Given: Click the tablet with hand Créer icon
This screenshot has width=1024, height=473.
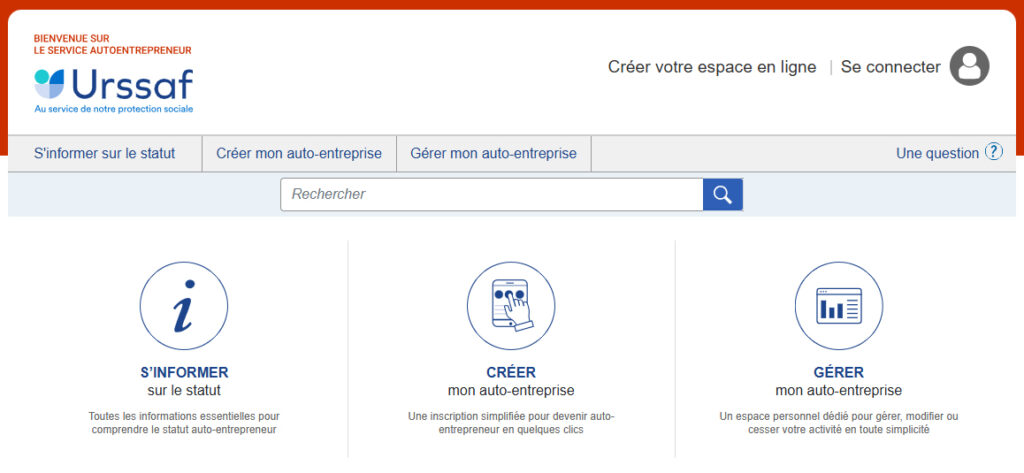Looking at the screenshot, I should (x=510, y=306).
